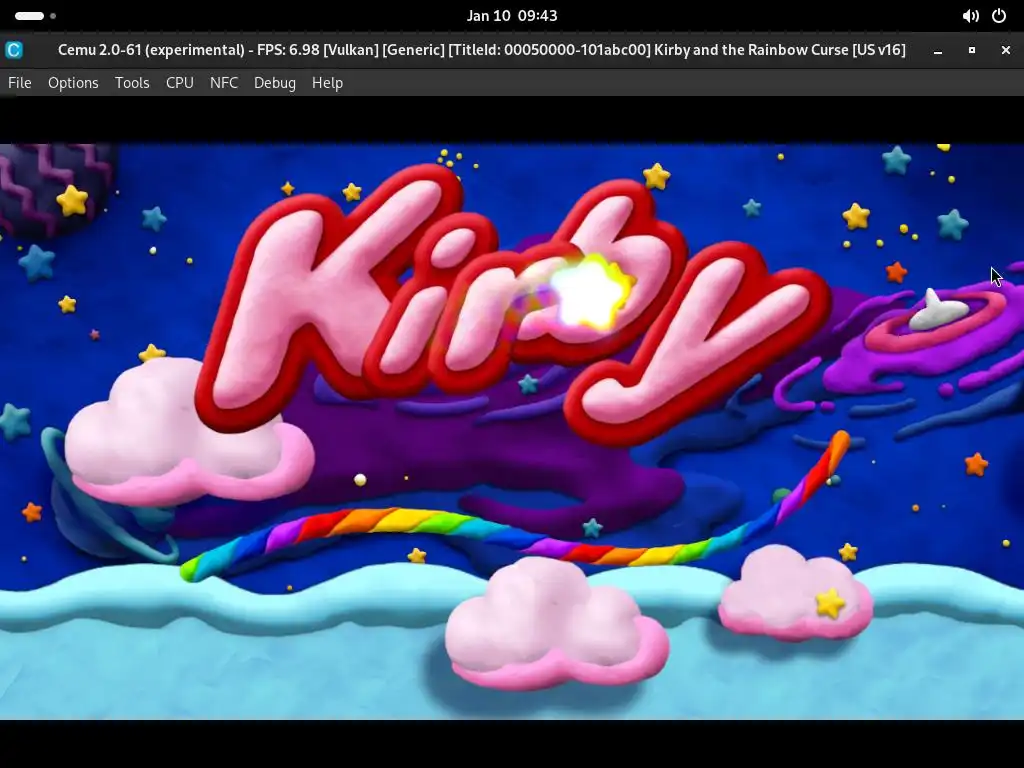The image size is (1024, 768).
Task: Open the Debug menu
Action: (275, 83)
